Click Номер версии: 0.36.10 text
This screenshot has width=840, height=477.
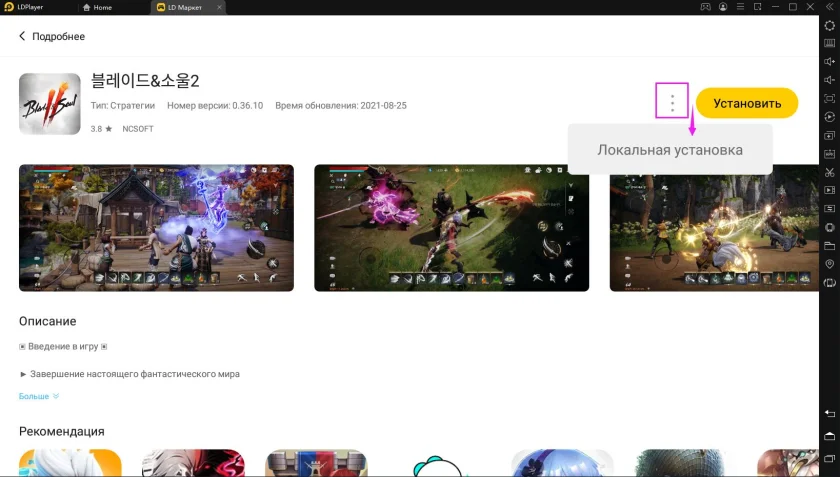point(215,106)
